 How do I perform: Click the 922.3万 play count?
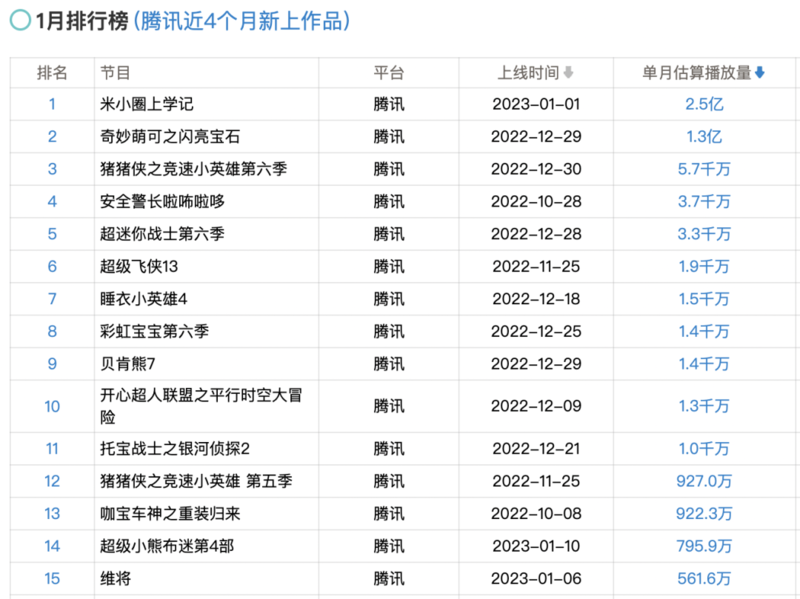coord(704,514)
